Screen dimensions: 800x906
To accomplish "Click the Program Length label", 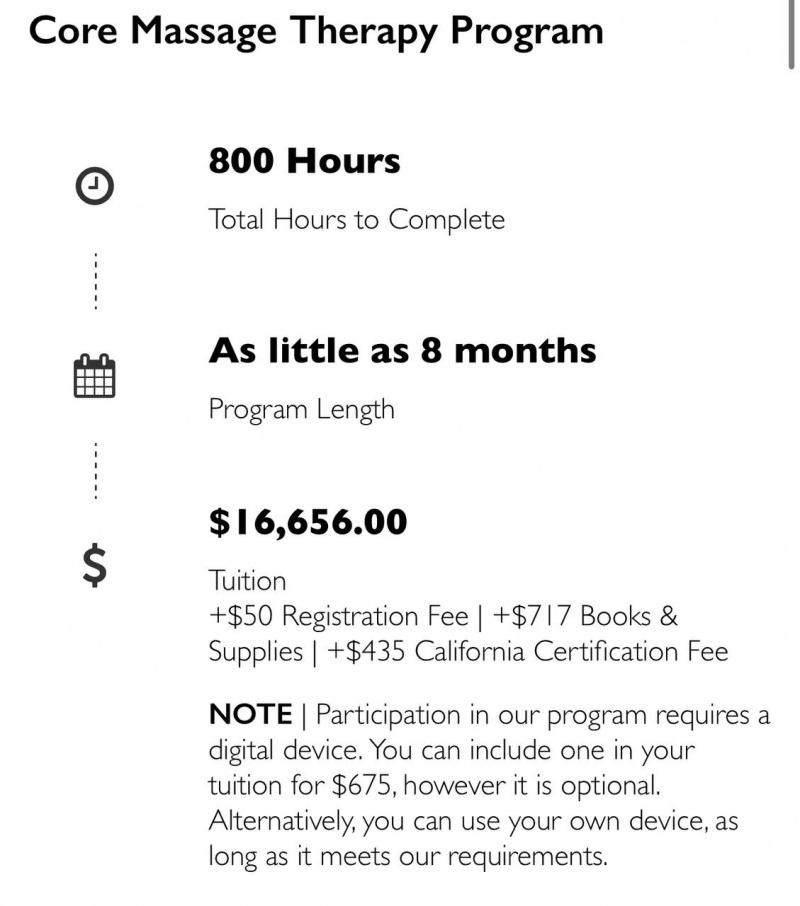I will coord(301,409).
